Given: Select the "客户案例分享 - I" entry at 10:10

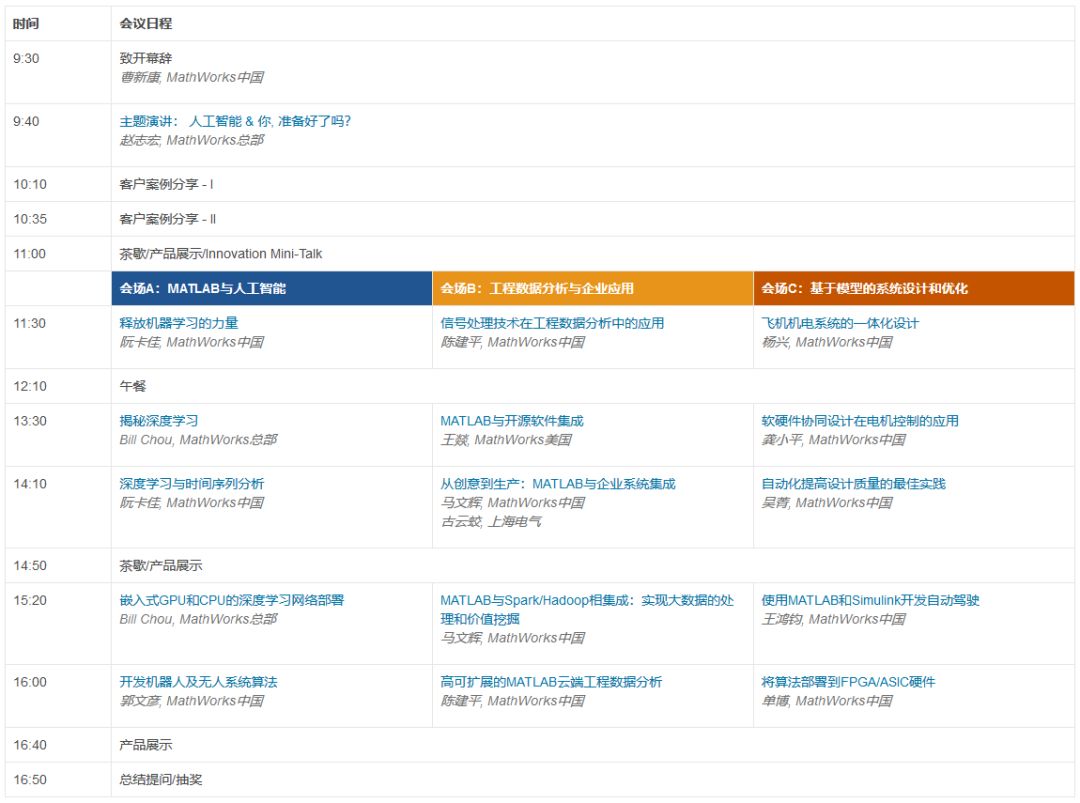Looking at the screenshot, I should coord(167,184).
